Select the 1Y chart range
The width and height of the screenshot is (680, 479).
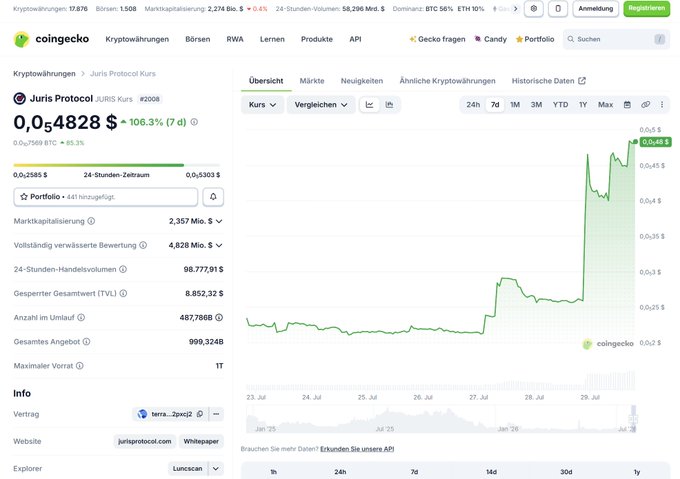point(583,104)
